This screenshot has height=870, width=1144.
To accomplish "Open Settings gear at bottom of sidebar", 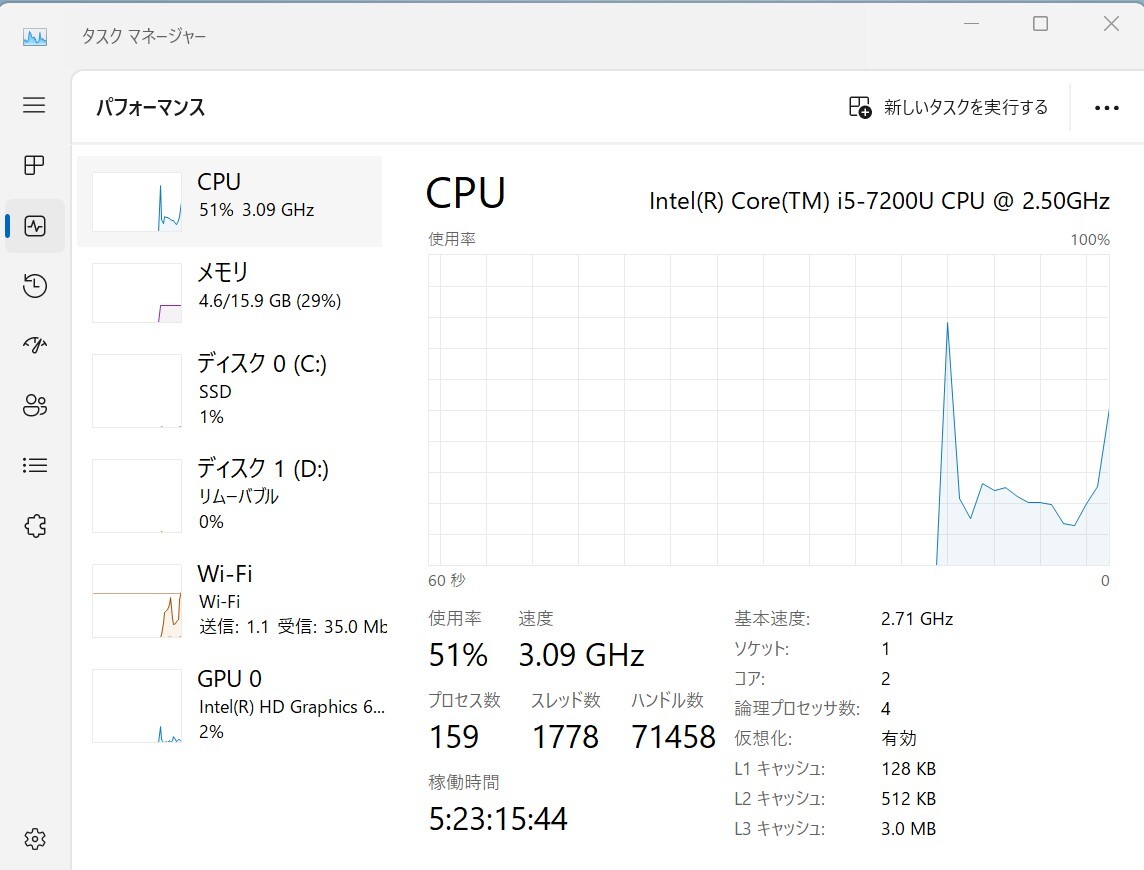I will click(x=34, y=839).
